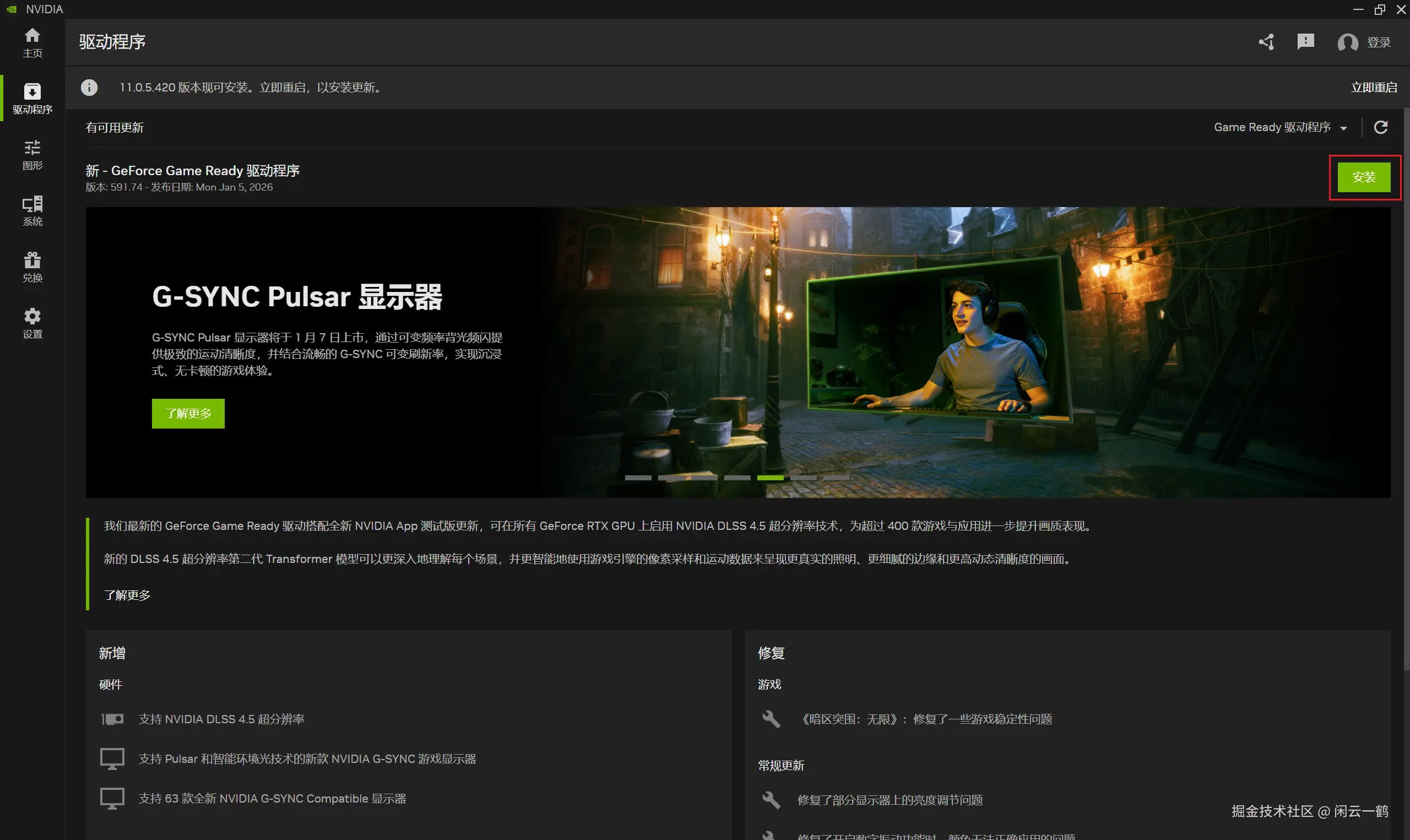Select the seventh carousel slide indicator
Screen dimensions: 1410x840
[836, 478]
